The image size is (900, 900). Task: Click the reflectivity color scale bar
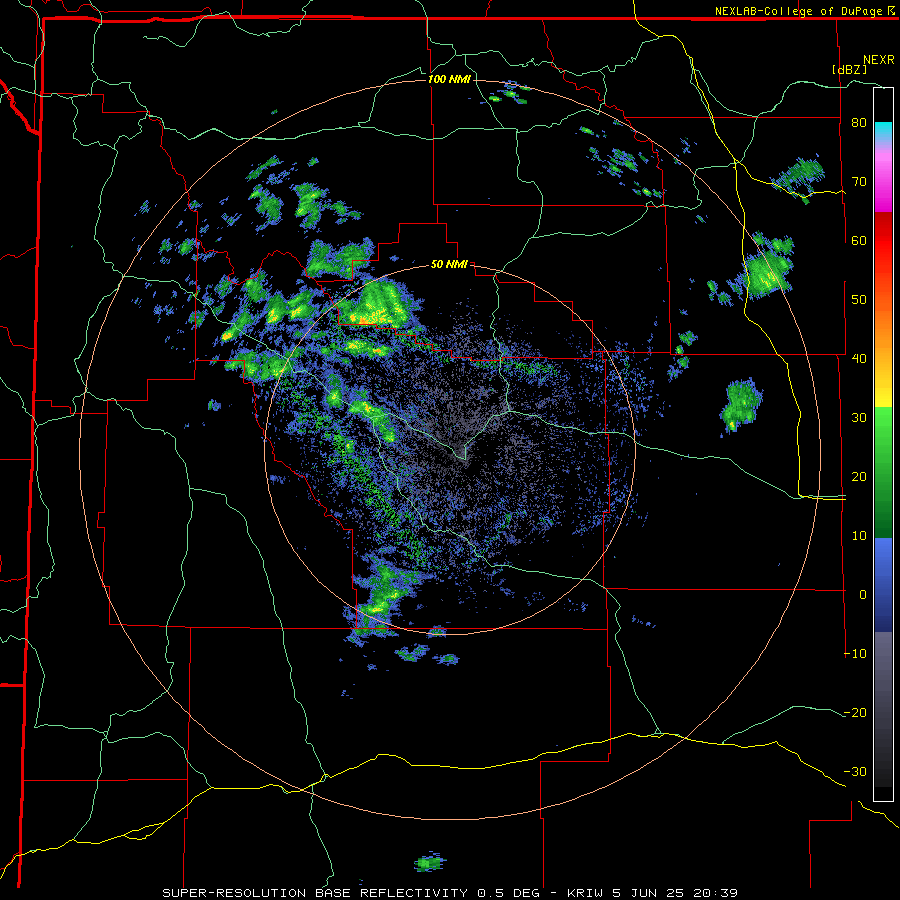point(883,444)
